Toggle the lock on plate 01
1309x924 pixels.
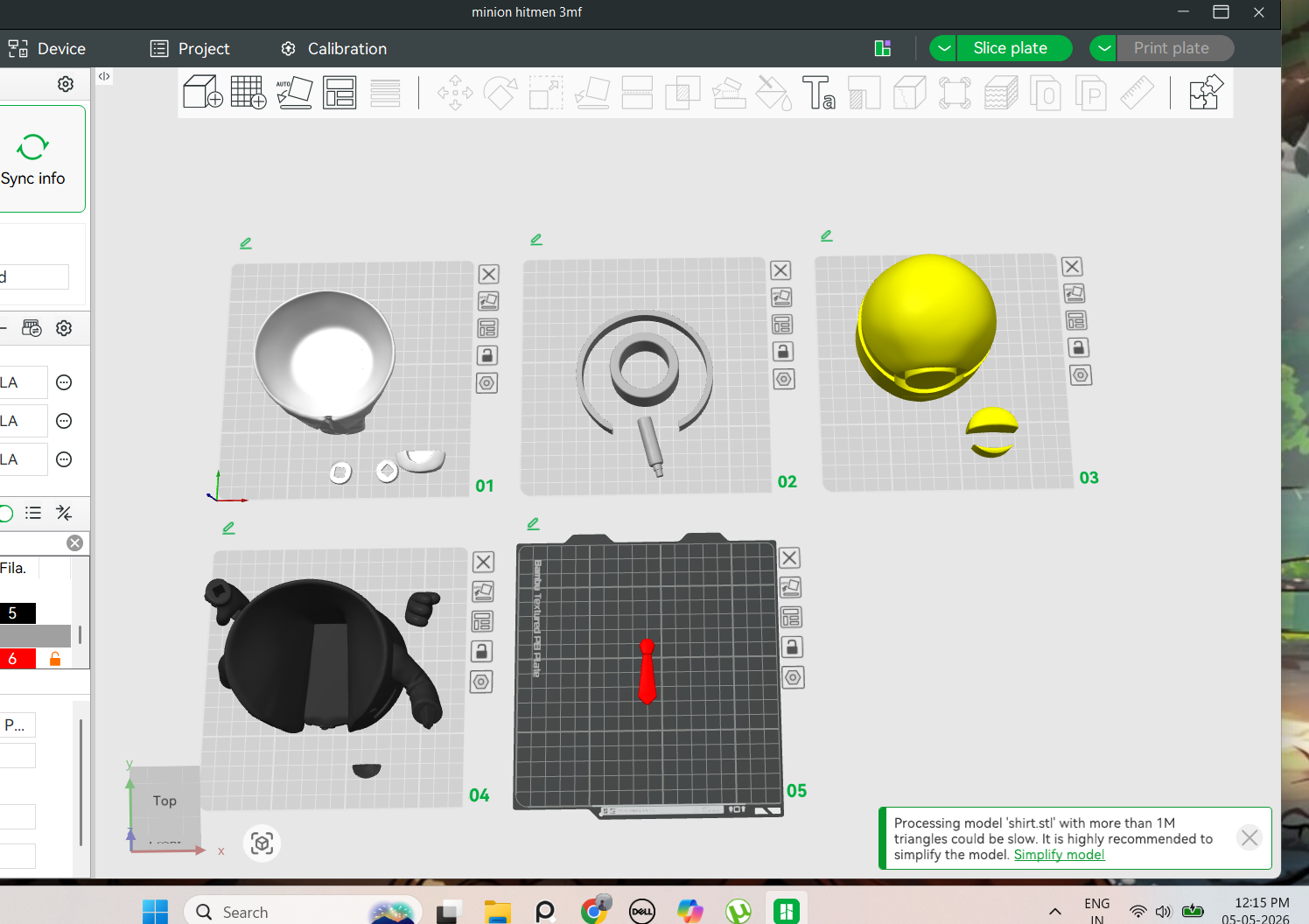click(x=487, y=355)
